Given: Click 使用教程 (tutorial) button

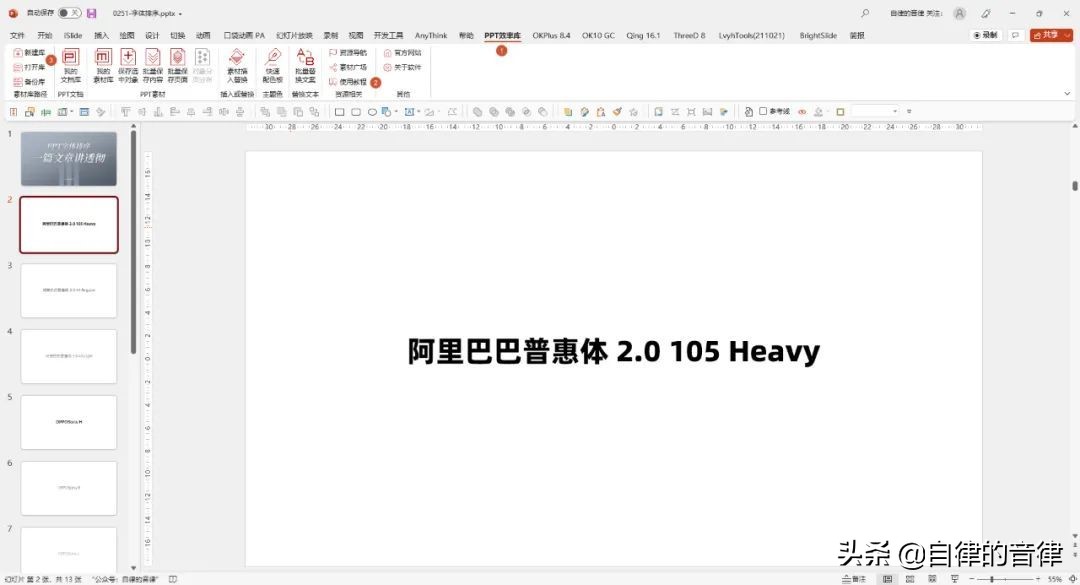Looking at the screenshot, I should pos(348,82).
